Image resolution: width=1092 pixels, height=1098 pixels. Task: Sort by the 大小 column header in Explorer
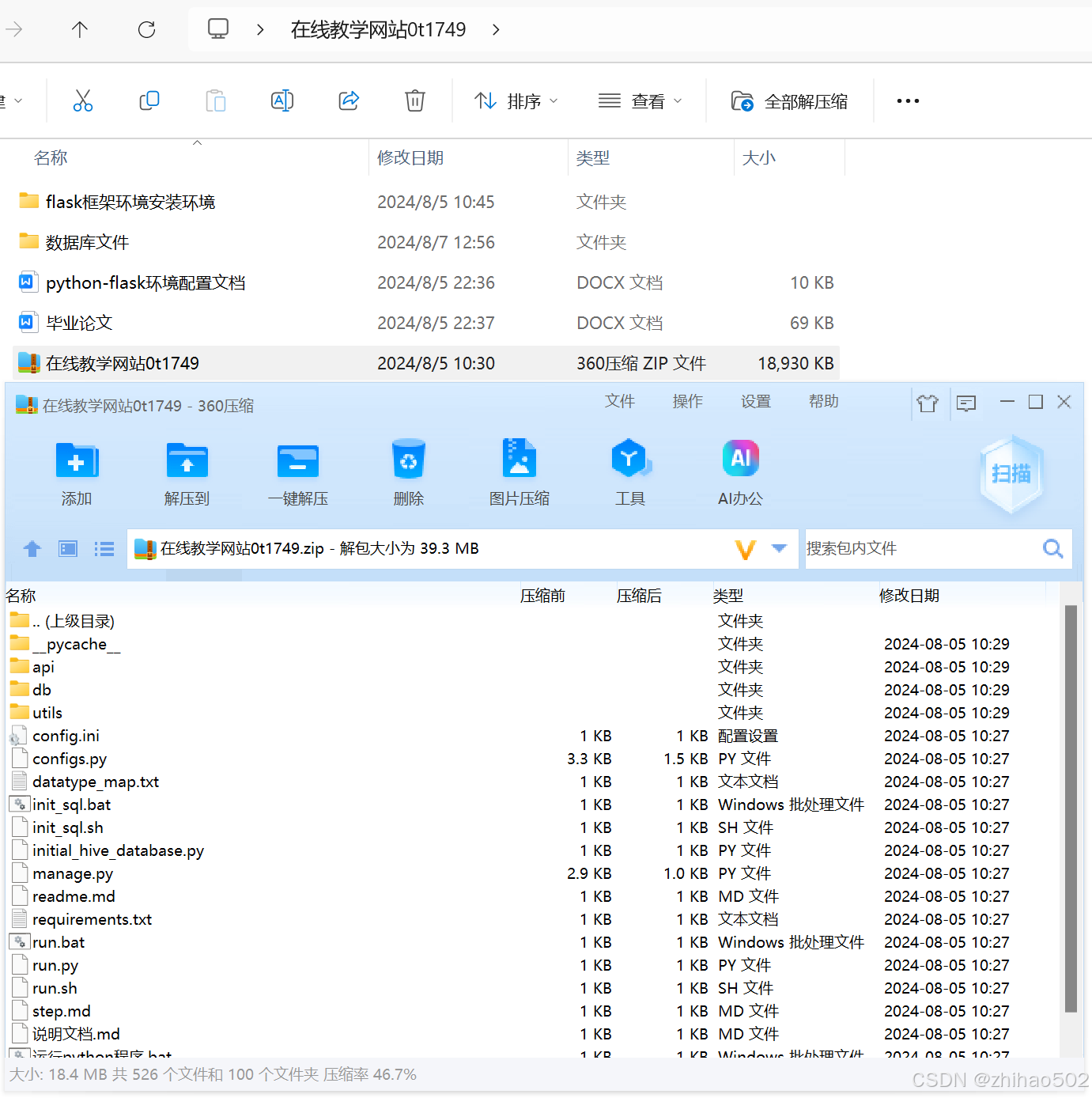759,157
